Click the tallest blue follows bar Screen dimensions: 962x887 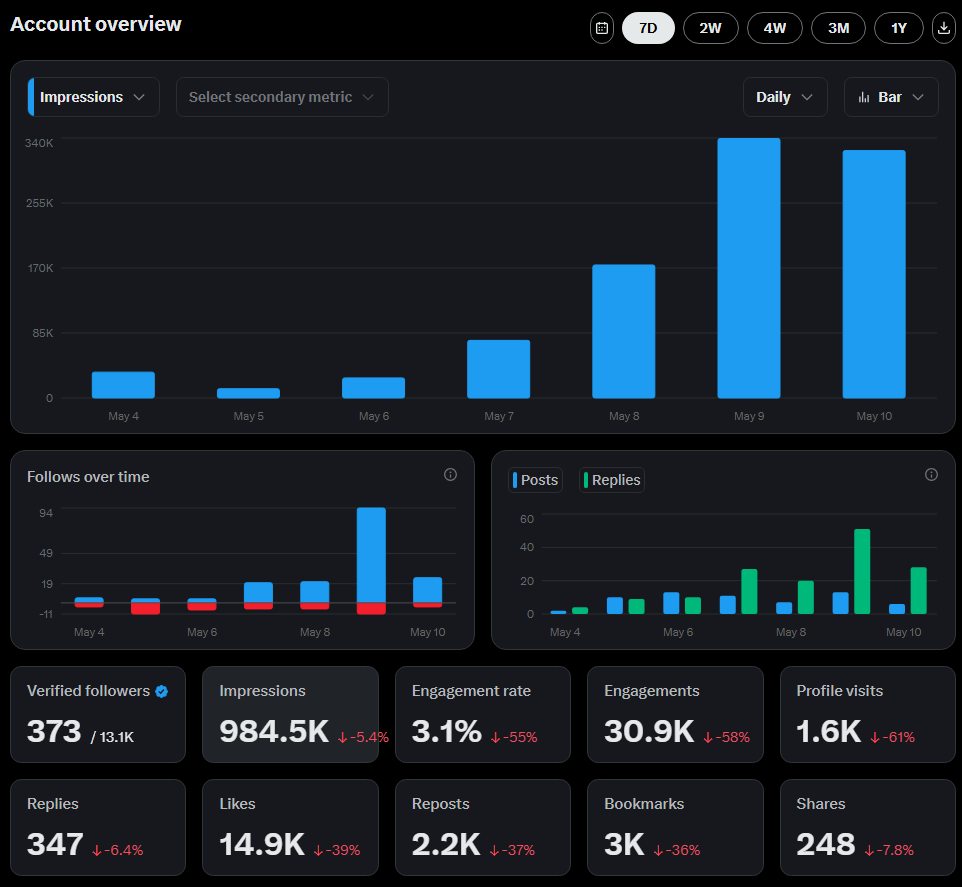click(371, 555)
